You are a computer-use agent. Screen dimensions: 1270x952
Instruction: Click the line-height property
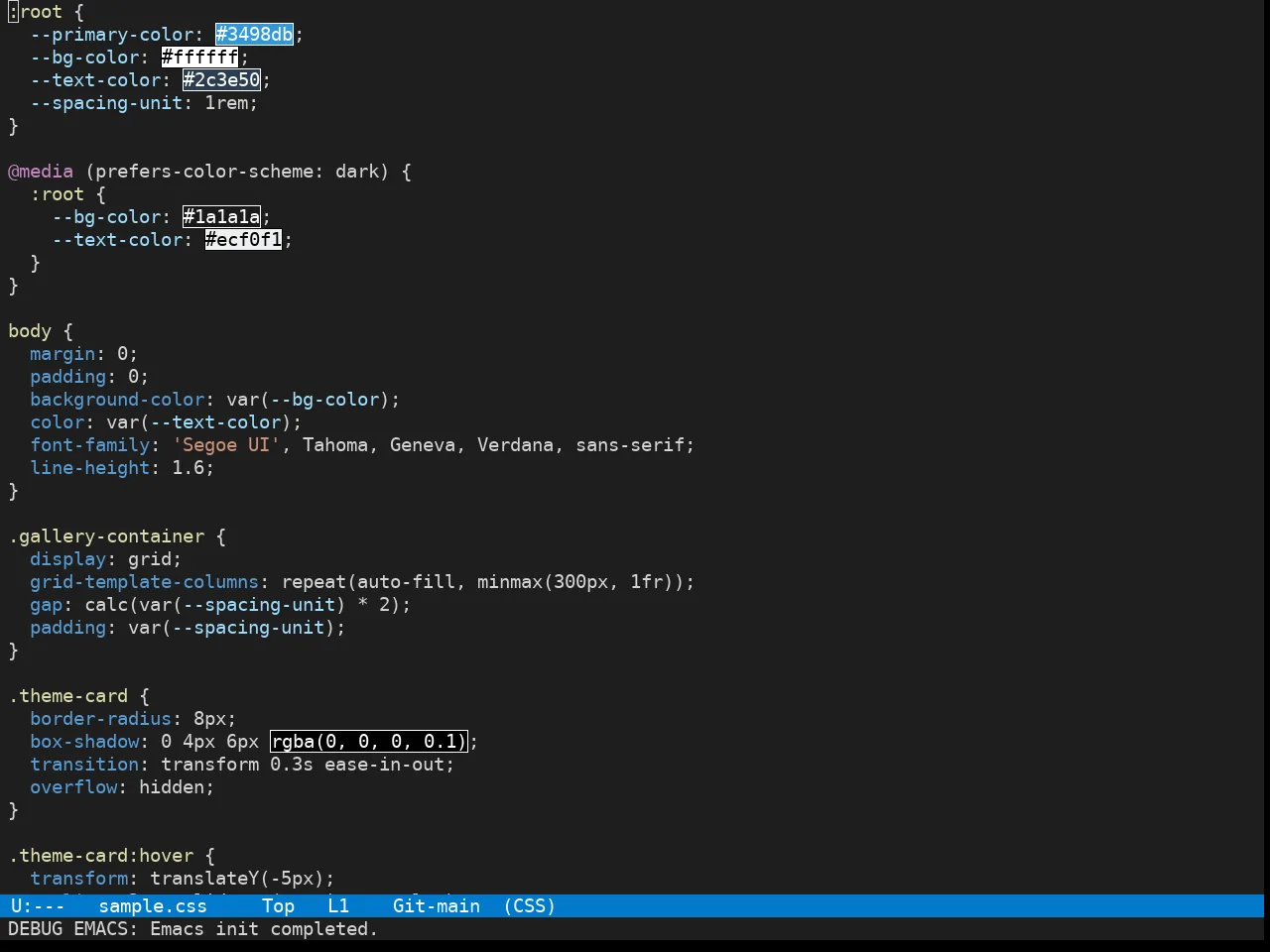pyautogui.click(x=90, y=468)
